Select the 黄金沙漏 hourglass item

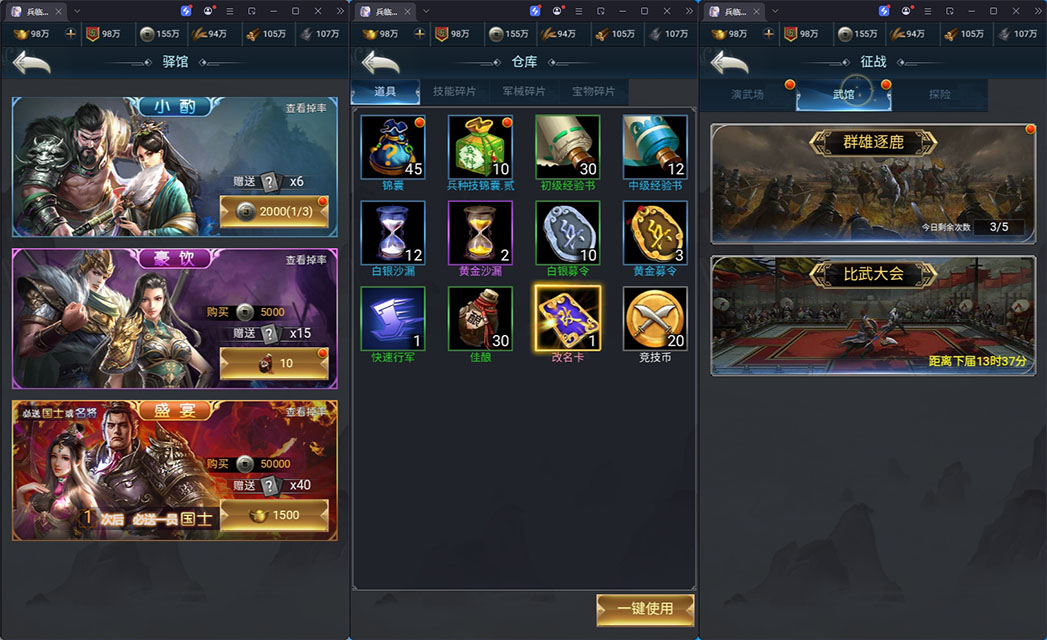pos(480,233)
